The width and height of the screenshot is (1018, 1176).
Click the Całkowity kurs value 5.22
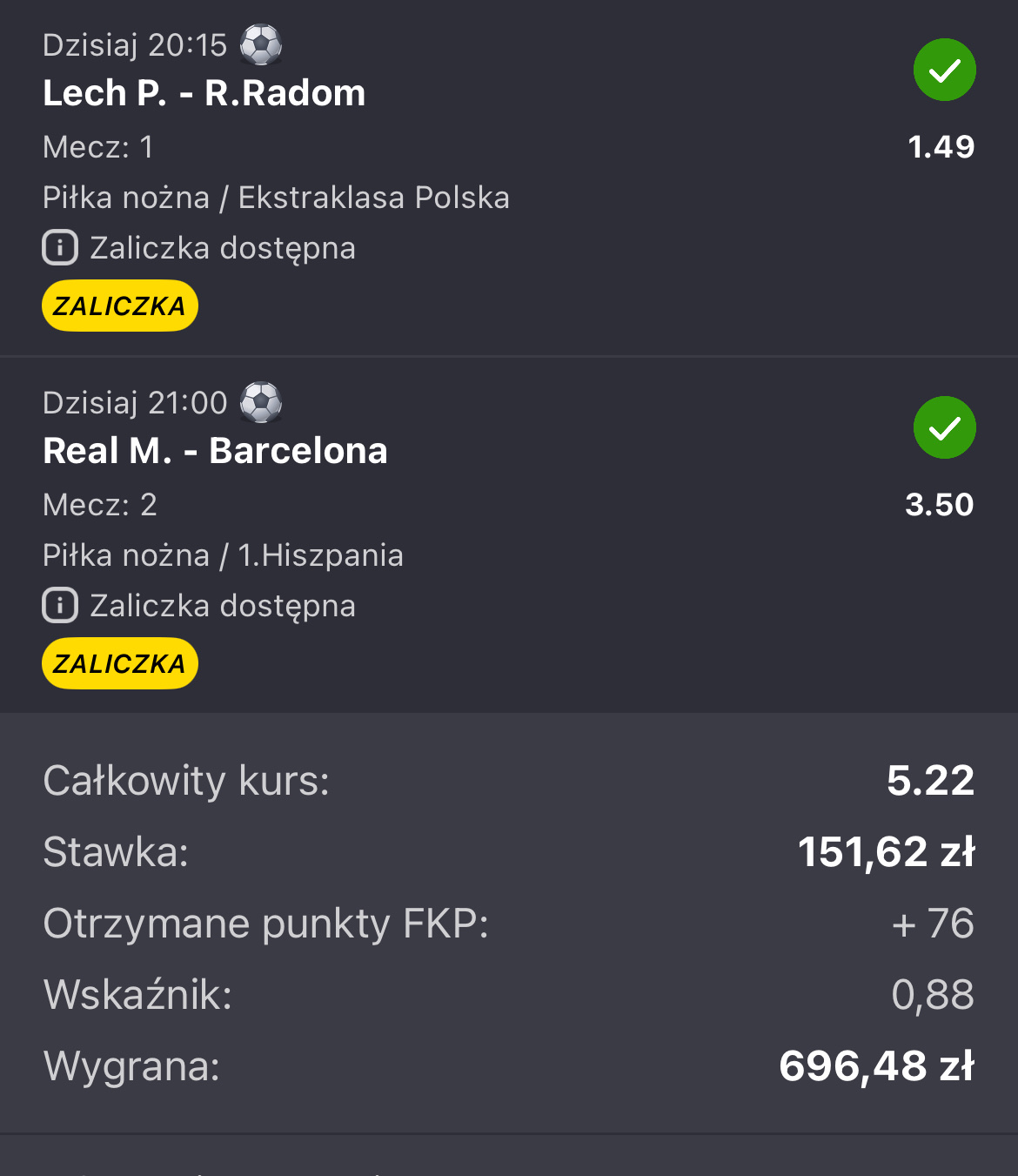pos(930,781)
